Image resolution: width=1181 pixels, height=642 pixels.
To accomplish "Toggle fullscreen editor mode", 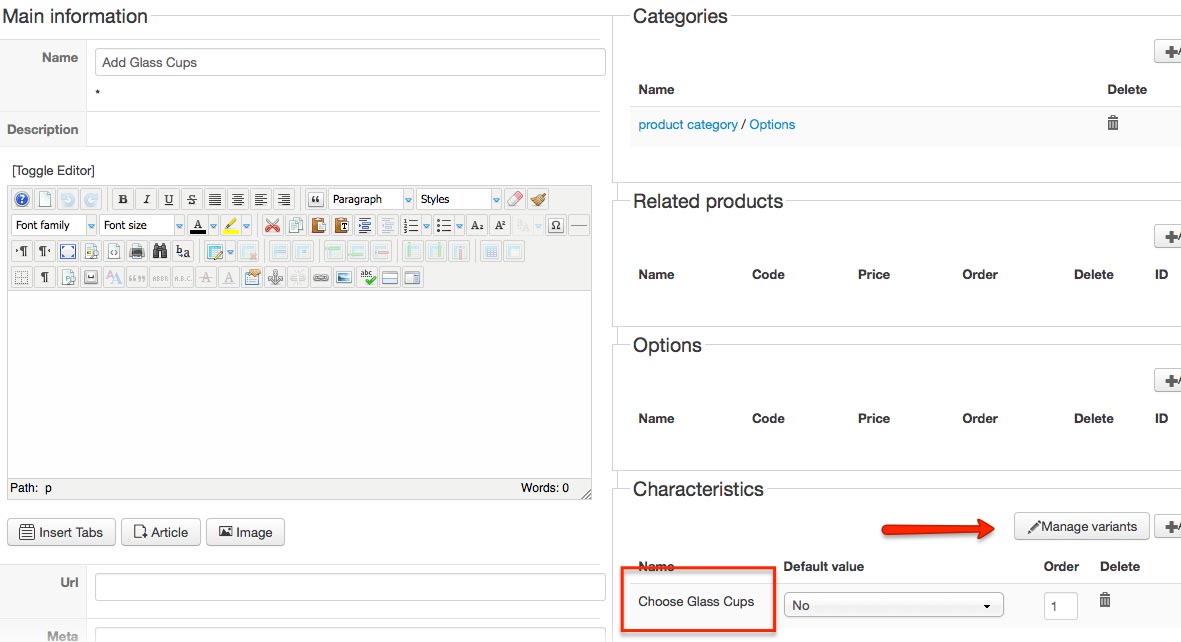I will tap(68, 251).
